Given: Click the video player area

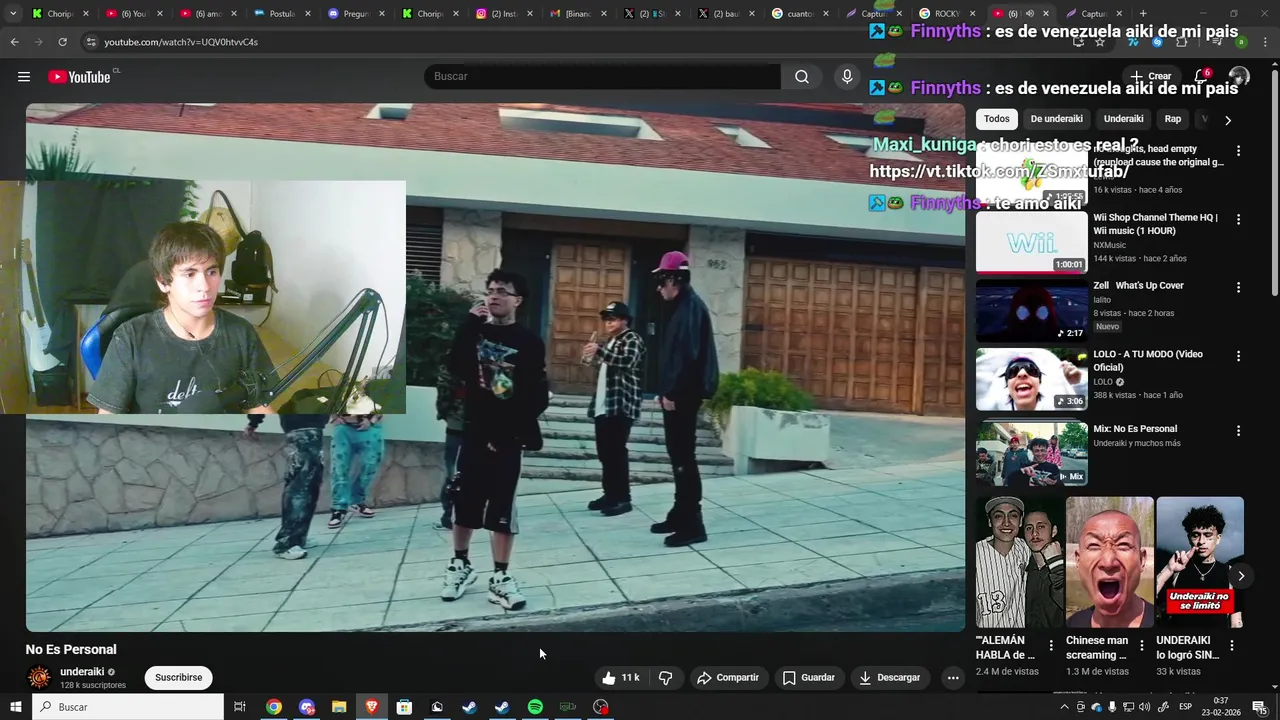Looking at the screenshot, I should pyautogui.click(x=496, y=367).
